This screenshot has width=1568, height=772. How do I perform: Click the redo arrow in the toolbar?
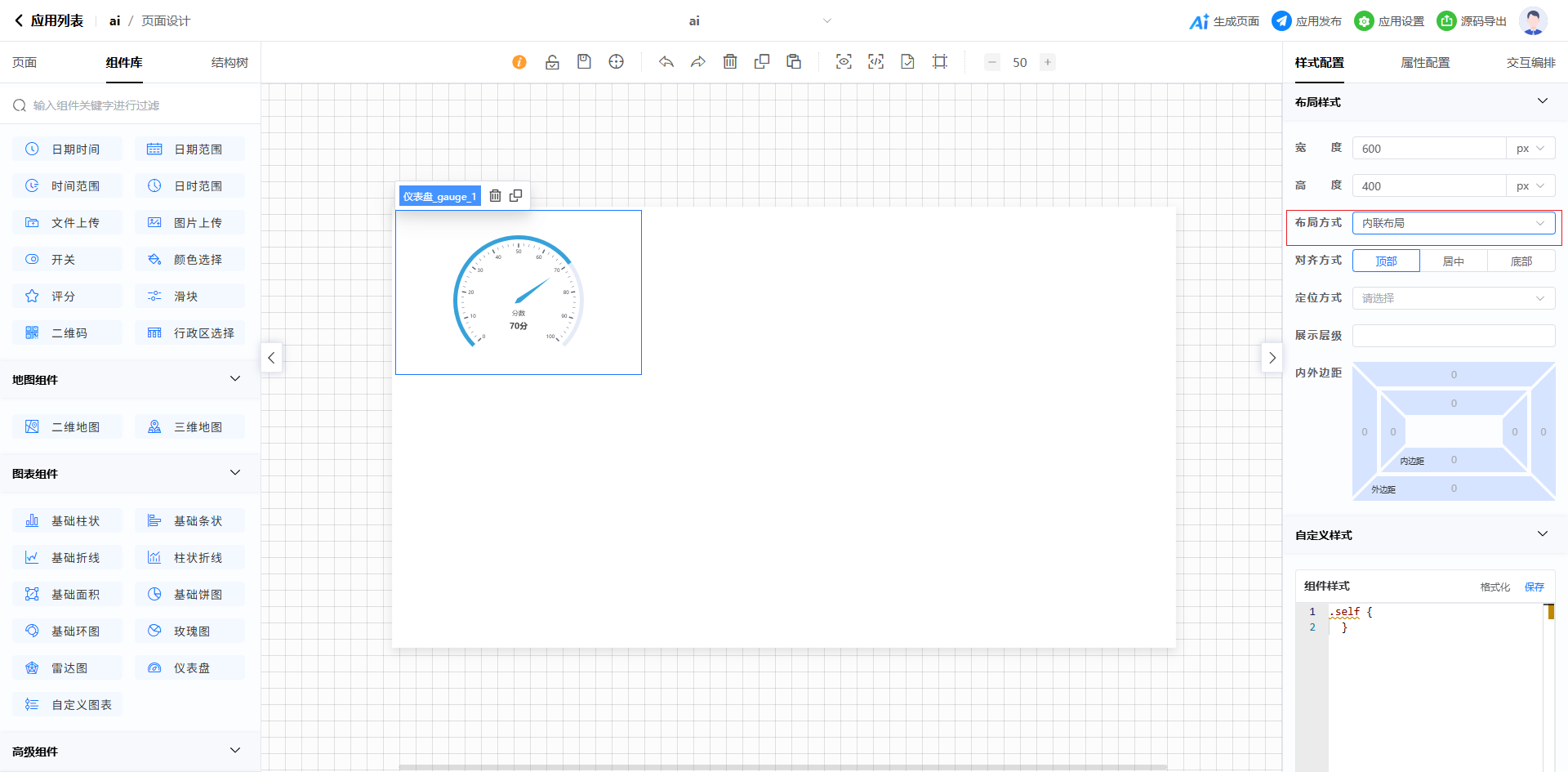tap(698, 62)
